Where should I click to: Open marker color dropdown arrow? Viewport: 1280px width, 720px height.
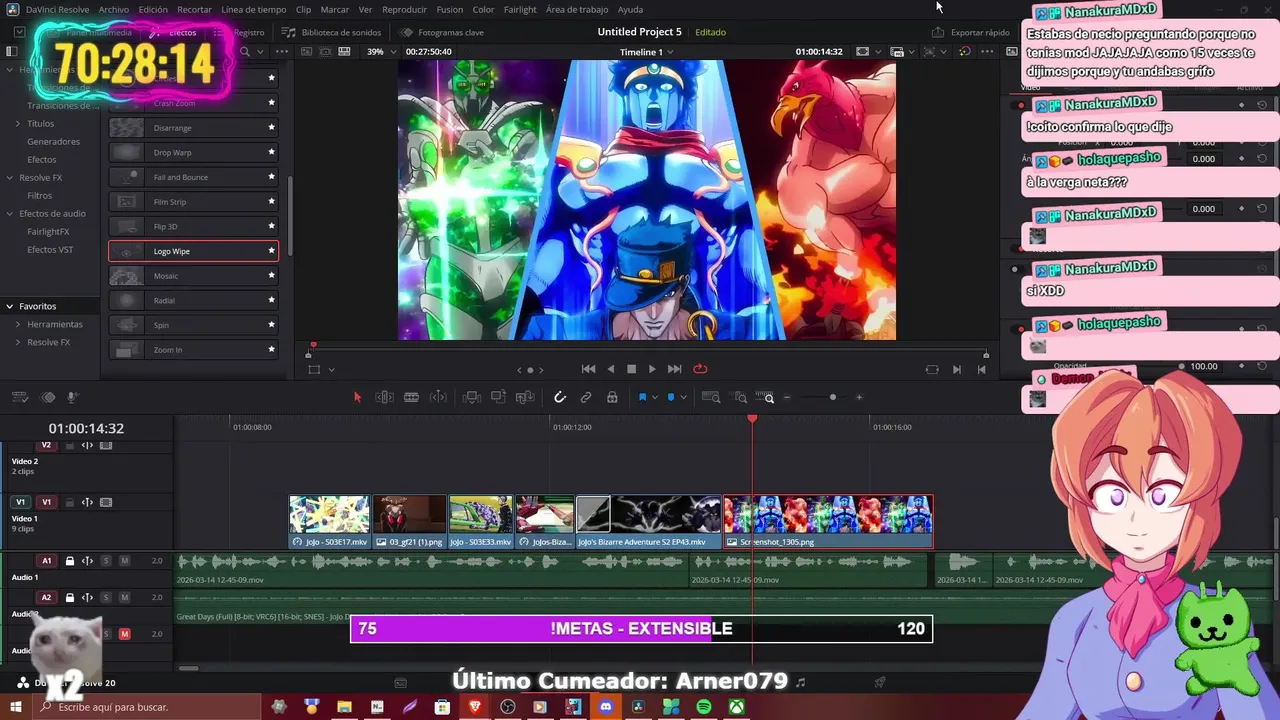click(x=683, y=397)
